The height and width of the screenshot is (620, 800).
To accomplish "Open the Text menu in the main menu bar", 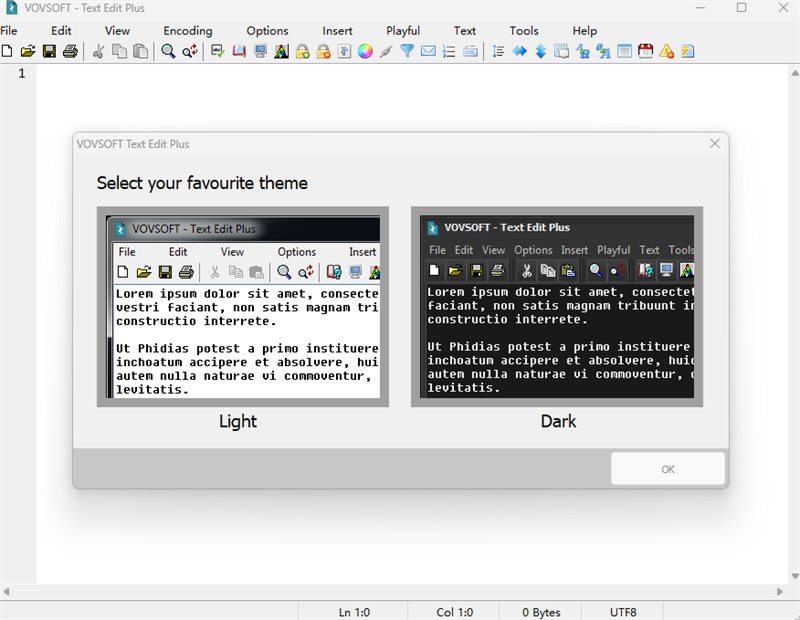I will (465, 31).
